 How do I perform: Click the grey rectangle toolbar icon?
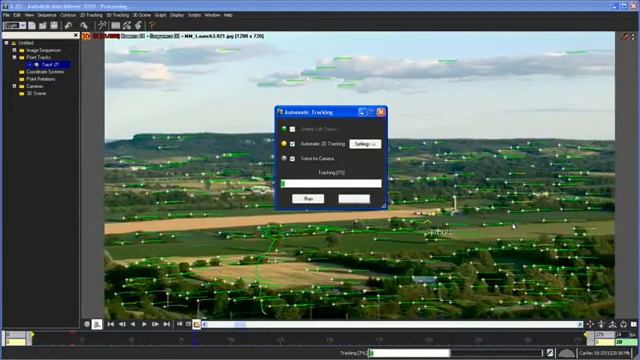[x=116, y=25]
